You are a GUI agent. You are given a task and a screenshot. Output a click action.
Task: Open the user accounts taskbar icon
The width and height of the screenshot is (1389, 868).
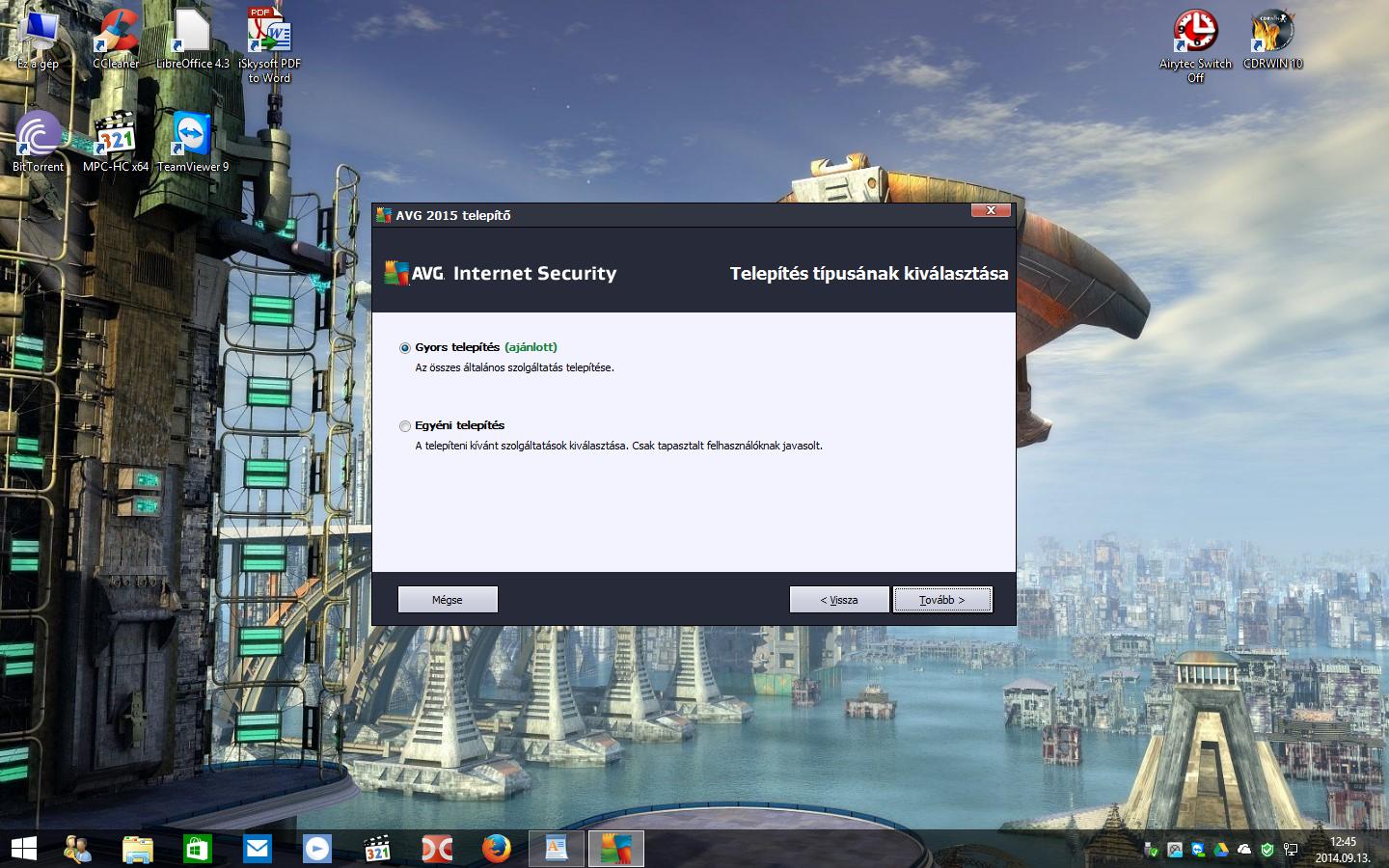coord(78,849)
